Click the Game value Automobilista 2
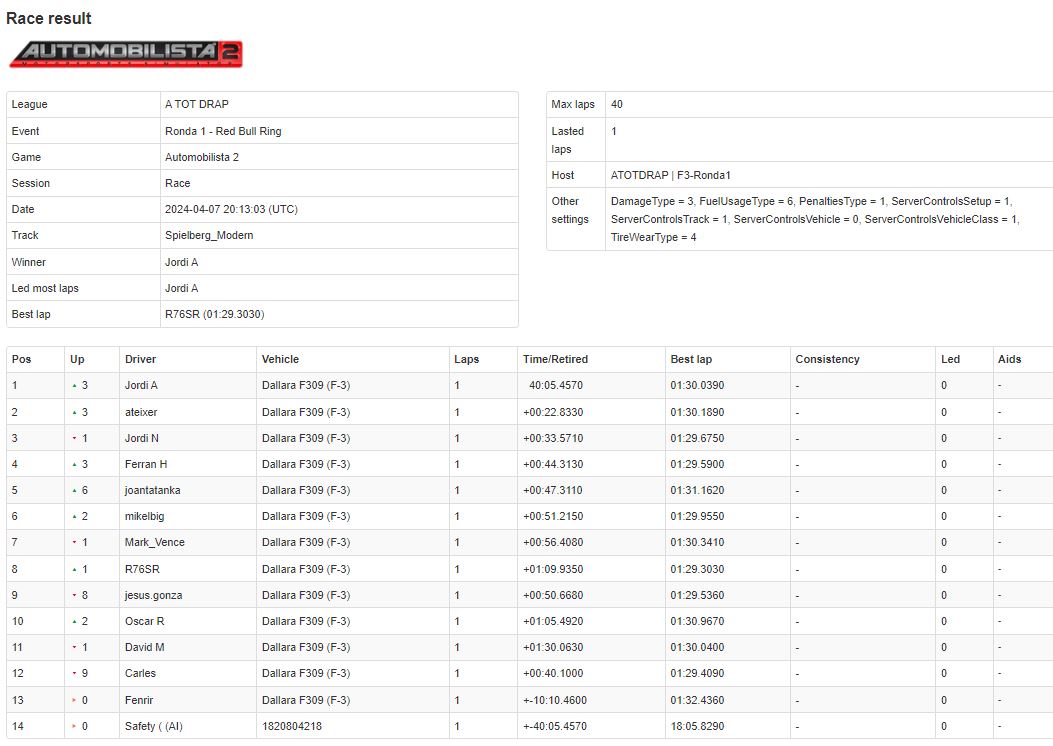The image size is (1053, 746). pos(201,157)
